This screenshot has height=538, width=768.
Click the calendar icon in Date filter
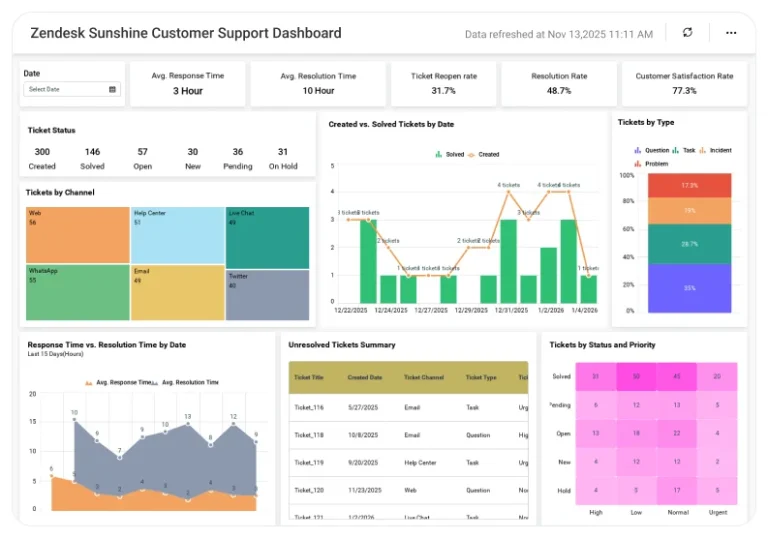point(112,89)
